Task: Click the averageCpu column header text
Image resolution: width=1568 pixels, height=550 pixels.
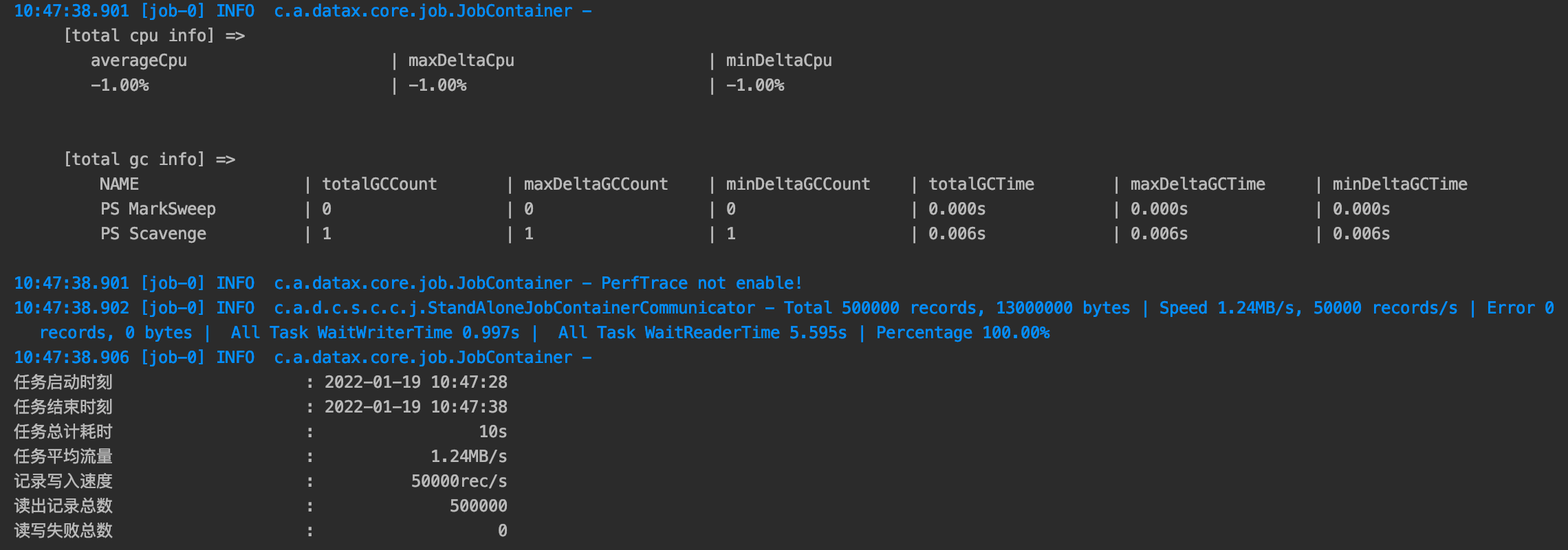Action: click(x=139, y=60)
